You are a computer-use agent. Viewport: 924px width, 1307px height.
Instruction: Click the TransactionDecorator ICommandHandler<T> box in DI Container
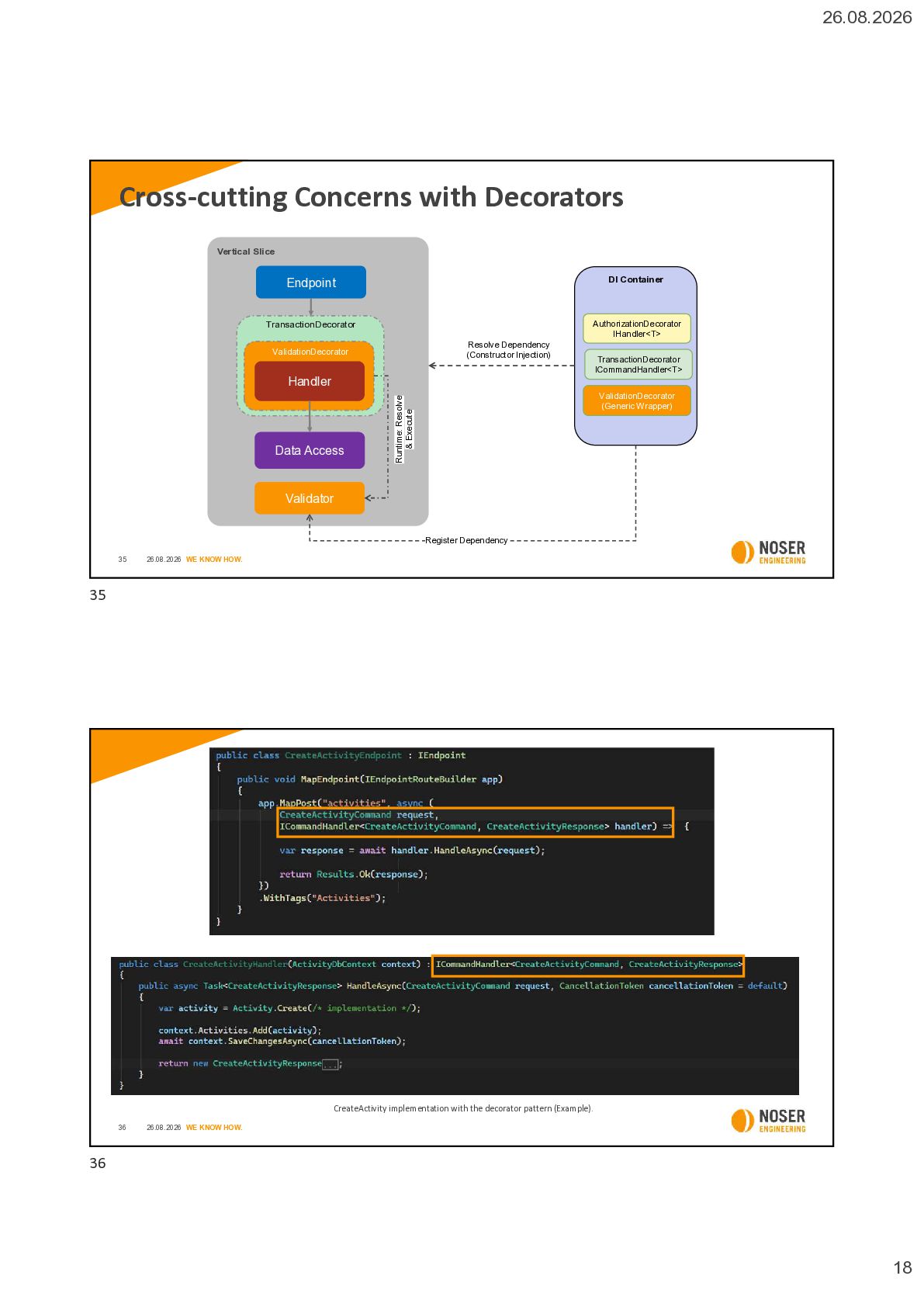[638, 364]
